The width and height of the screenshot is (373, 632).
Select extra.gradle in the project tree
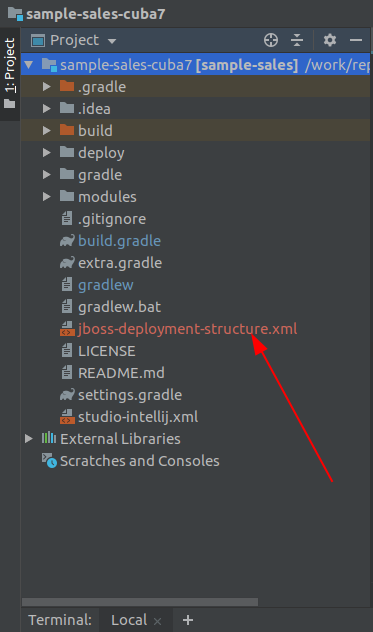coord(120,263)
